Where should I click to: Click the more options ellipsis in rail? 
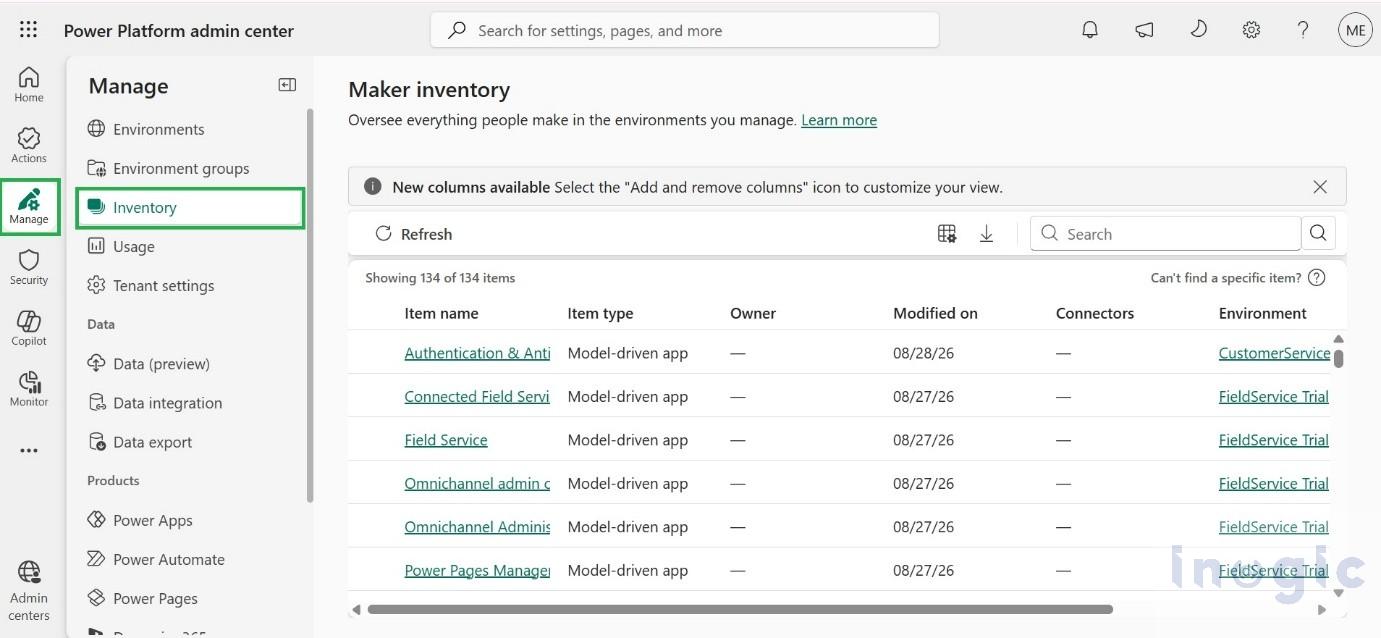point(29,451)
